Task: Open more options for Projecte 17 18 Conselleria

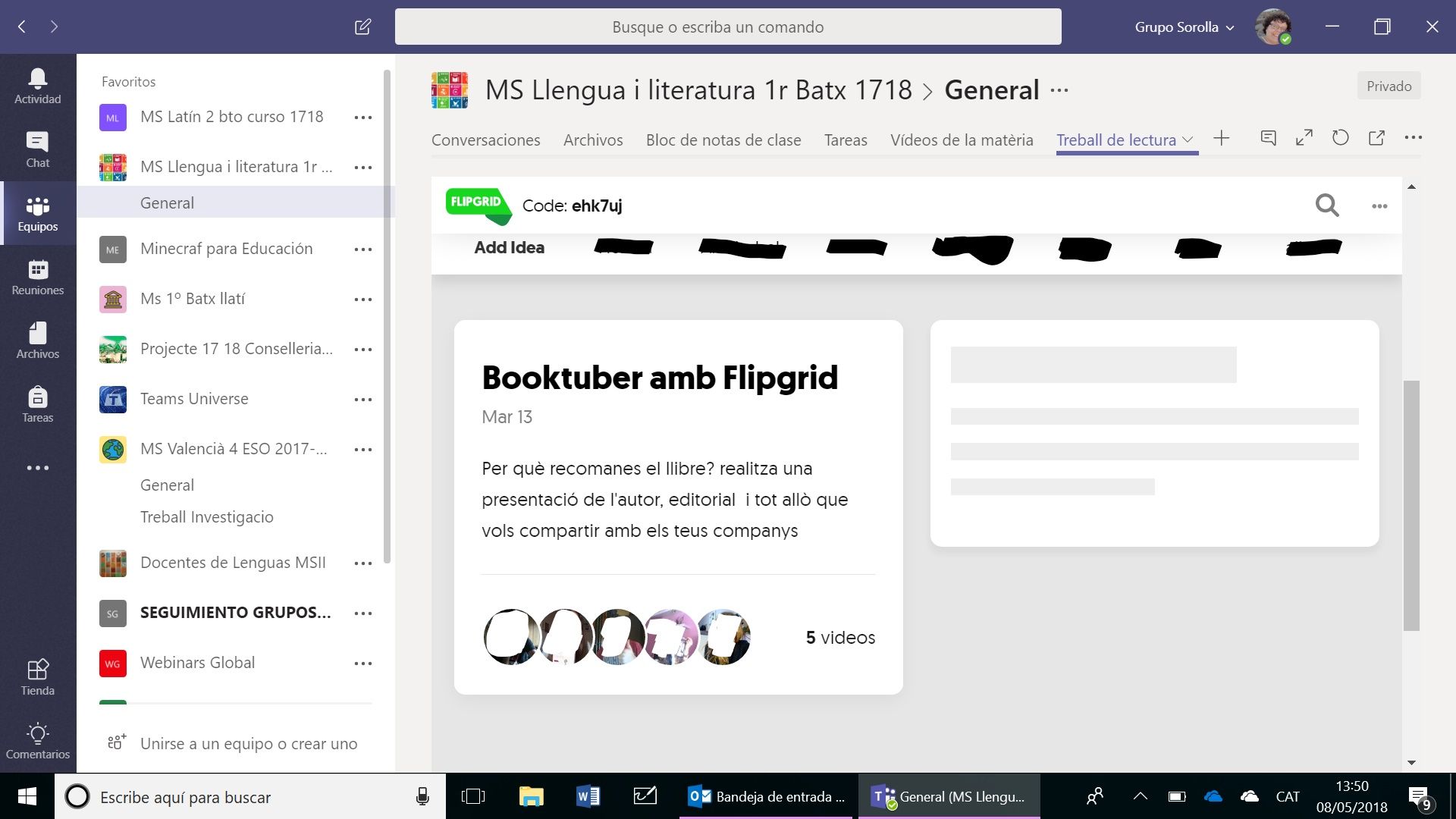Action: [363, 350]
